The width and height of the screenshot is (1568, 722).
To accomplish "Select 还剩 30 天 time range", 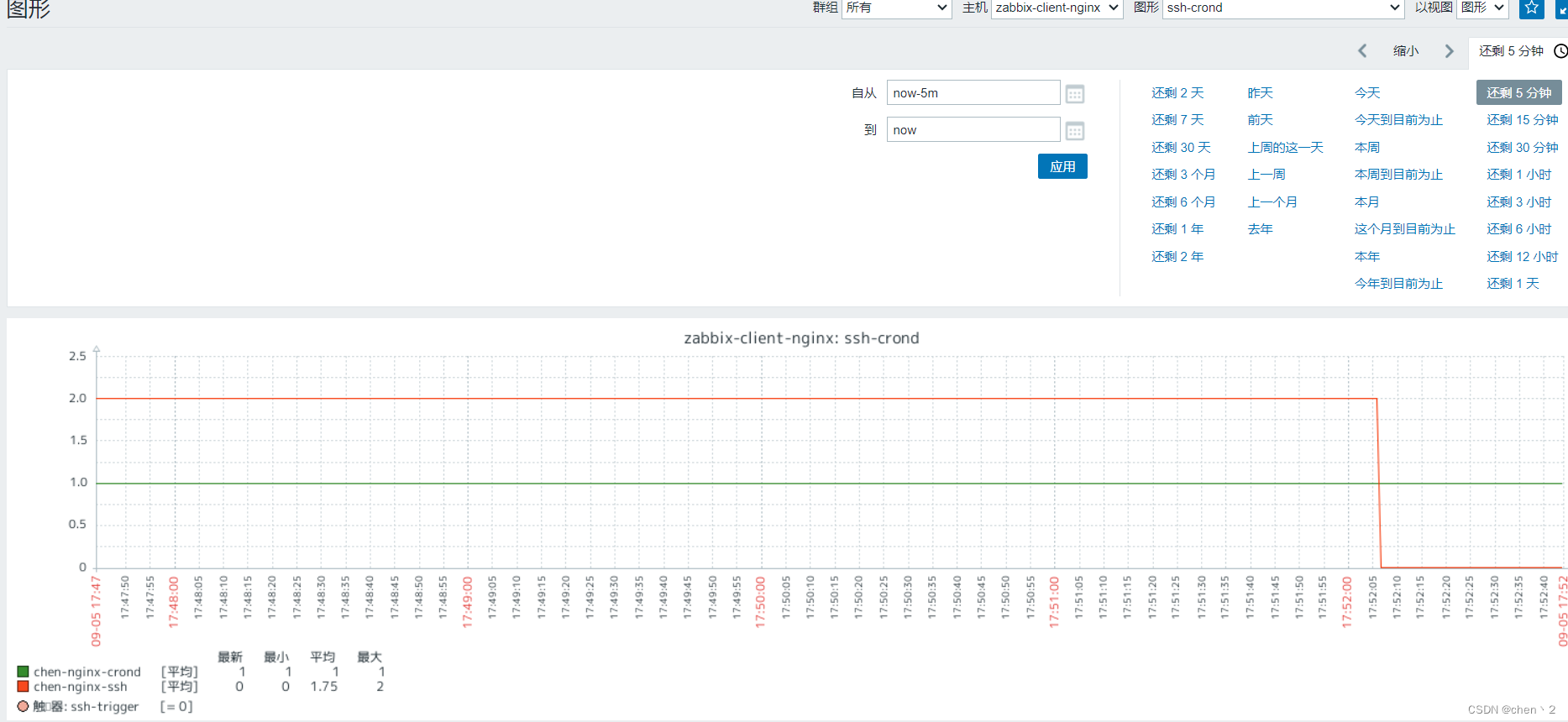I will point(1181,148).
